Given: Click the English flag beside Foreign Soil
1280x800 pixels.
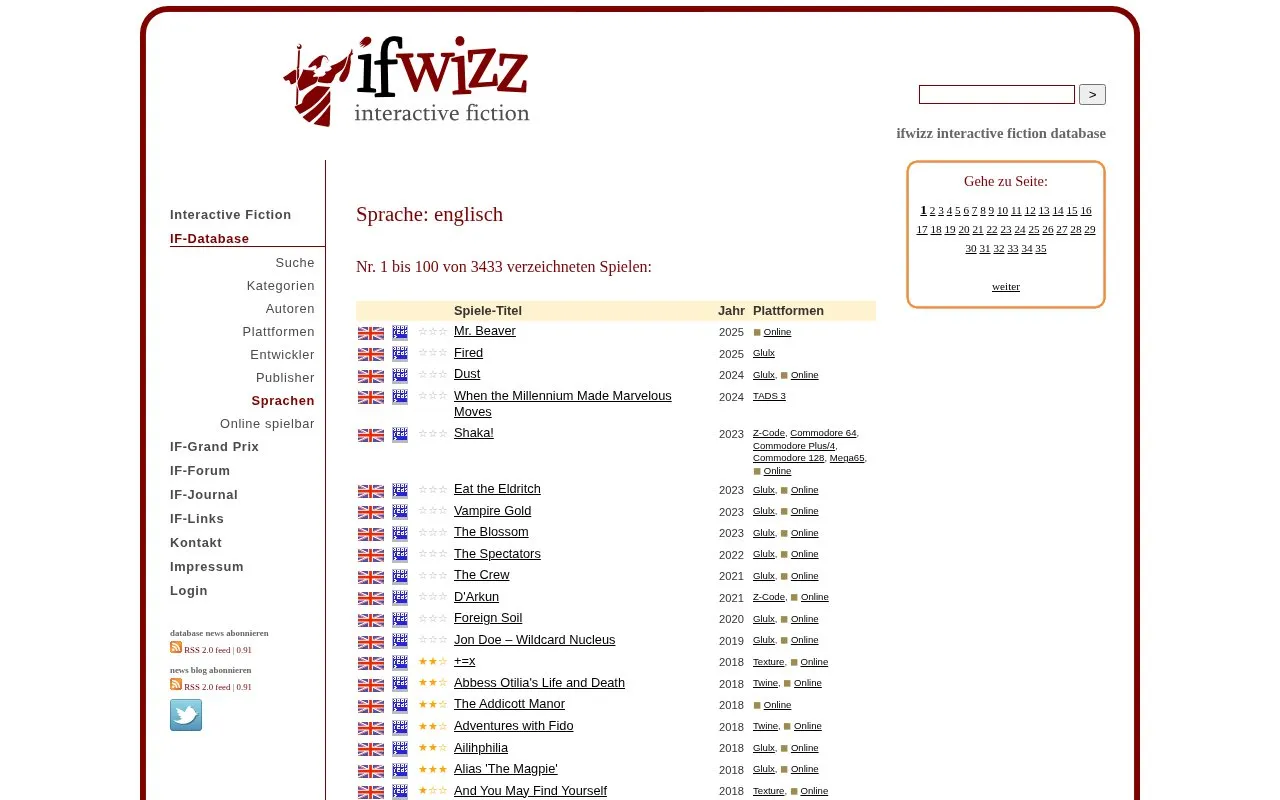Looking at the screenshot, I should click(x=371, y=620).
